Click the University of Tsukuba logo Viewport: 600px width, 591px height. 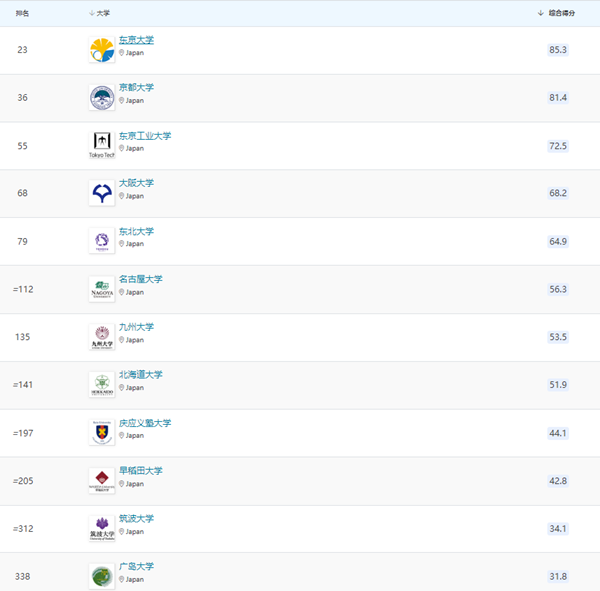click(x=102, y=529)
